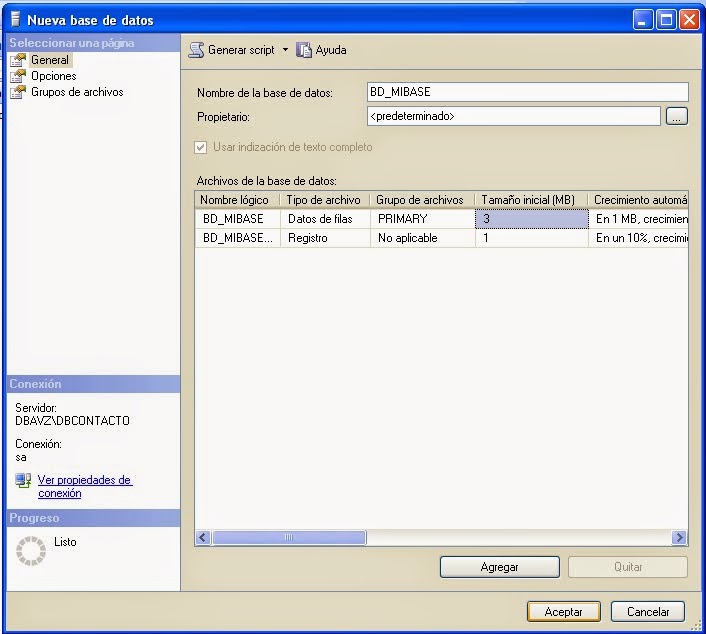This screenshot has width=706, height=634.
Task: Click the En 1 MB growth cell
Action: click(638, 219)
